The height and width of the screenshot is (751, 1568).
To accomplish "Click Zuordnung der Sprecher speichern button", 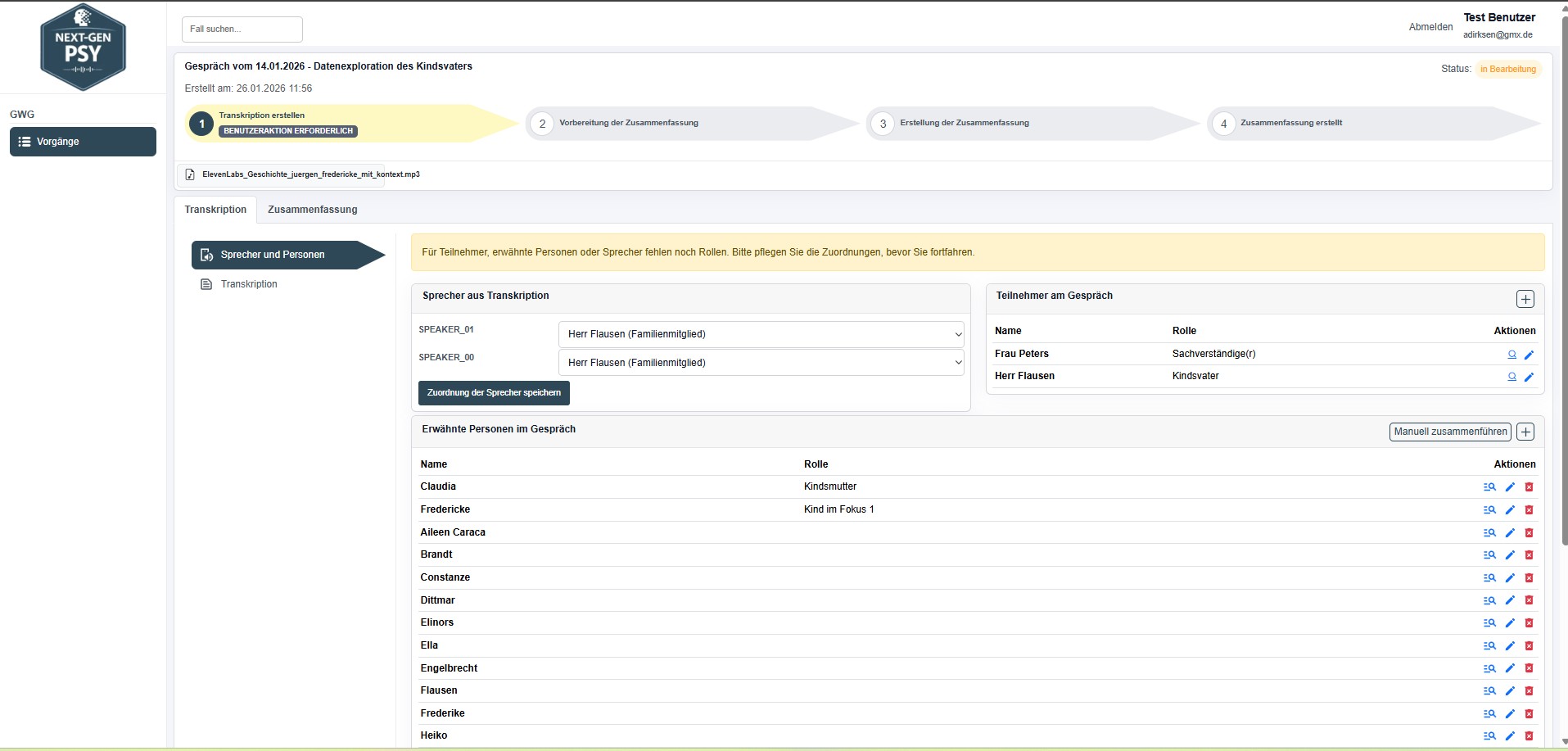I will click(x=494, y=393).
